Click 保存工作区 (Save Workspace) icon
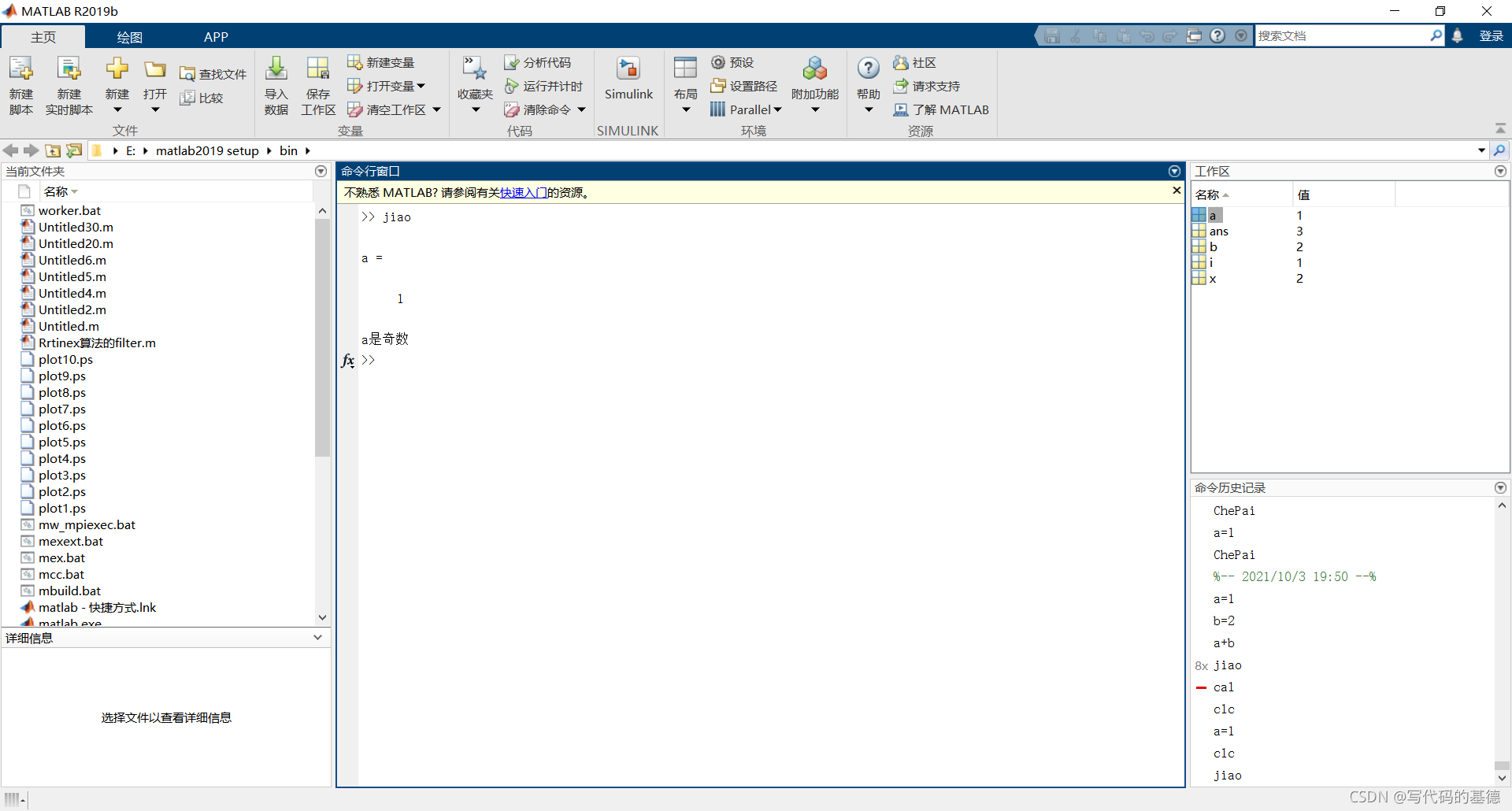Image resolution: width=1512 pixels, height=811 pixels. pyautogui.click(x=318, y=69)
